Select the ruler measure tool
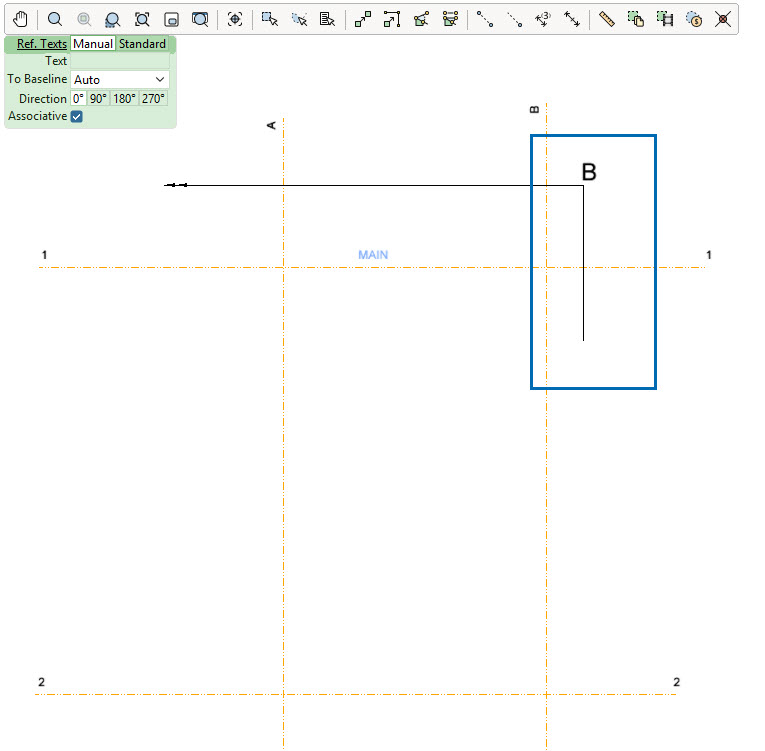Screen dimensions: 765x751 click(607, 20)
